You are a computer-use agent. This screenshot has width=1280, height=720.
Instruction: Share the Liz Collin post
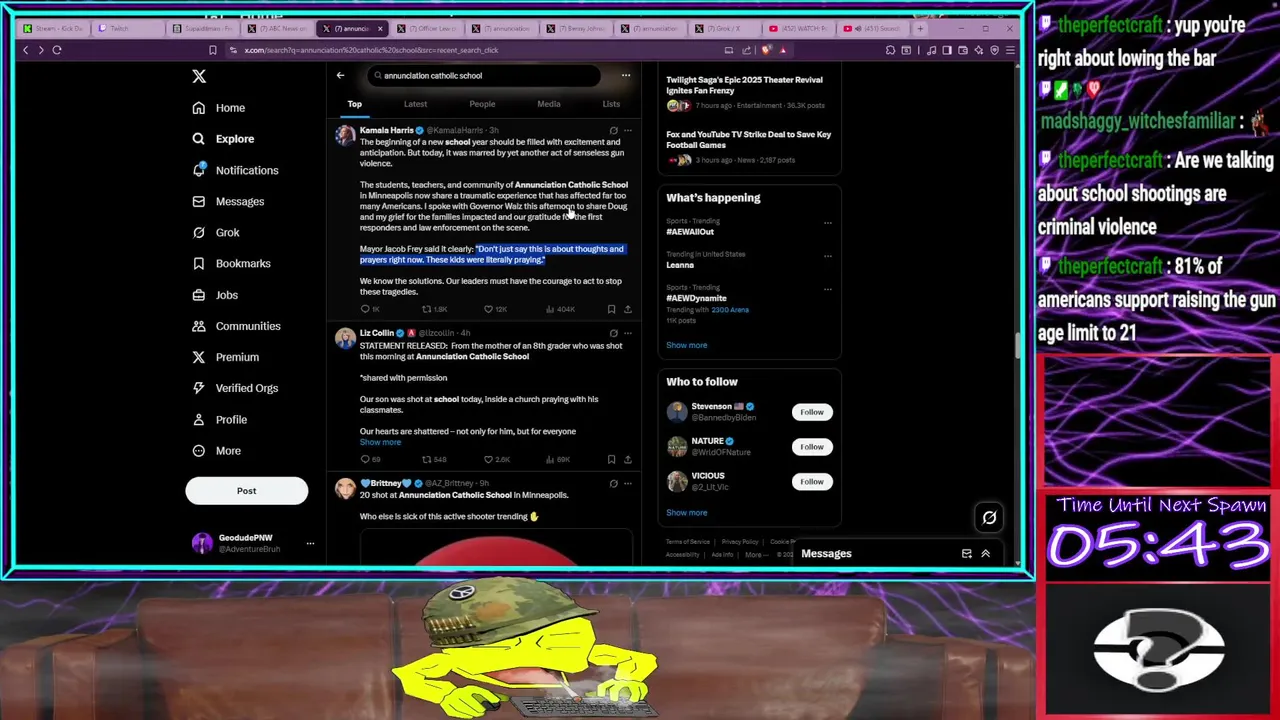(x=628, y=459)
